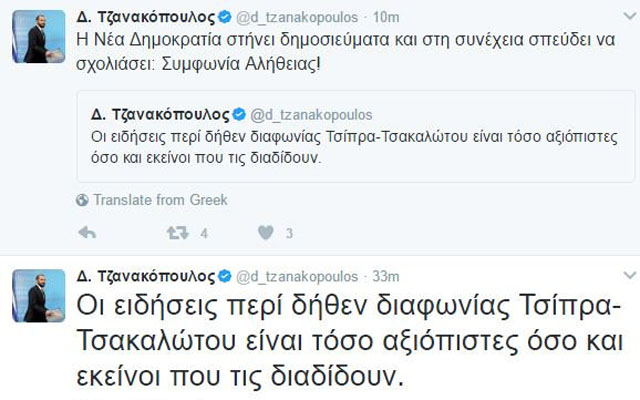
Task: Open the 10m timestamp link
Action: [386, 18]
